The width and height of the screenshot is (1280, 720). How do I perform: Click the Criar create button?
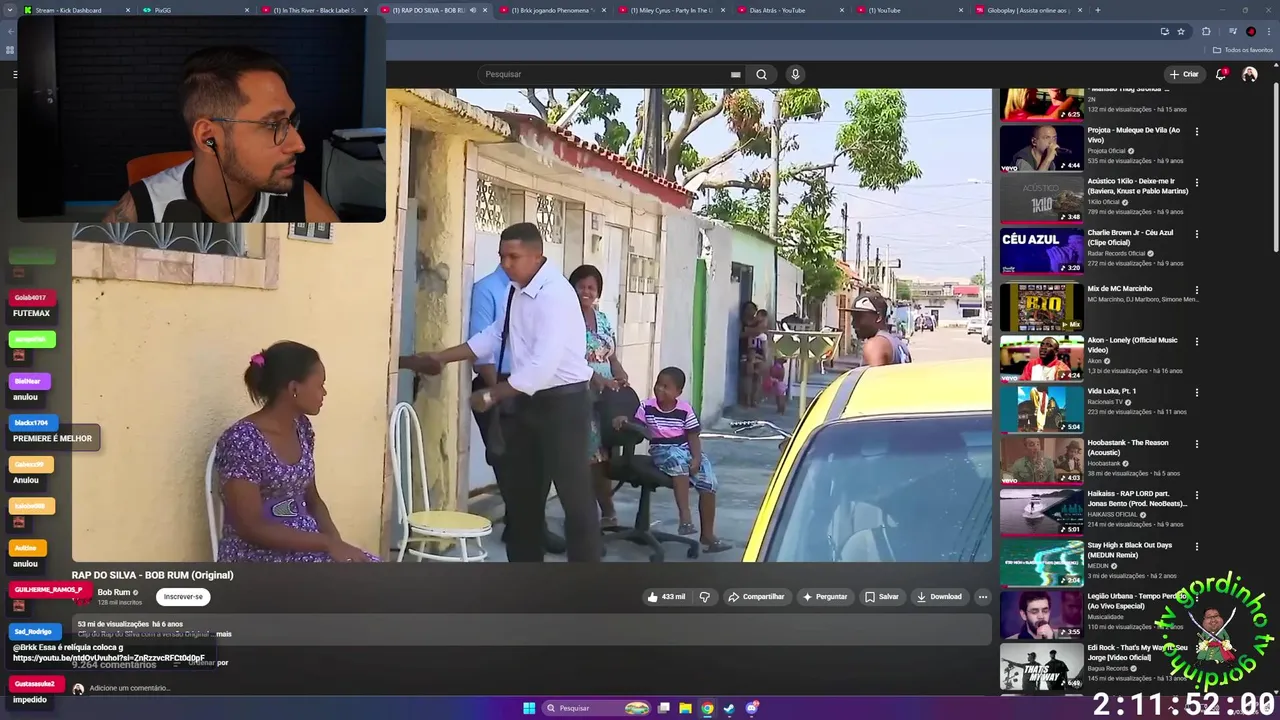pyautogui.click(x=1184, y=74)
